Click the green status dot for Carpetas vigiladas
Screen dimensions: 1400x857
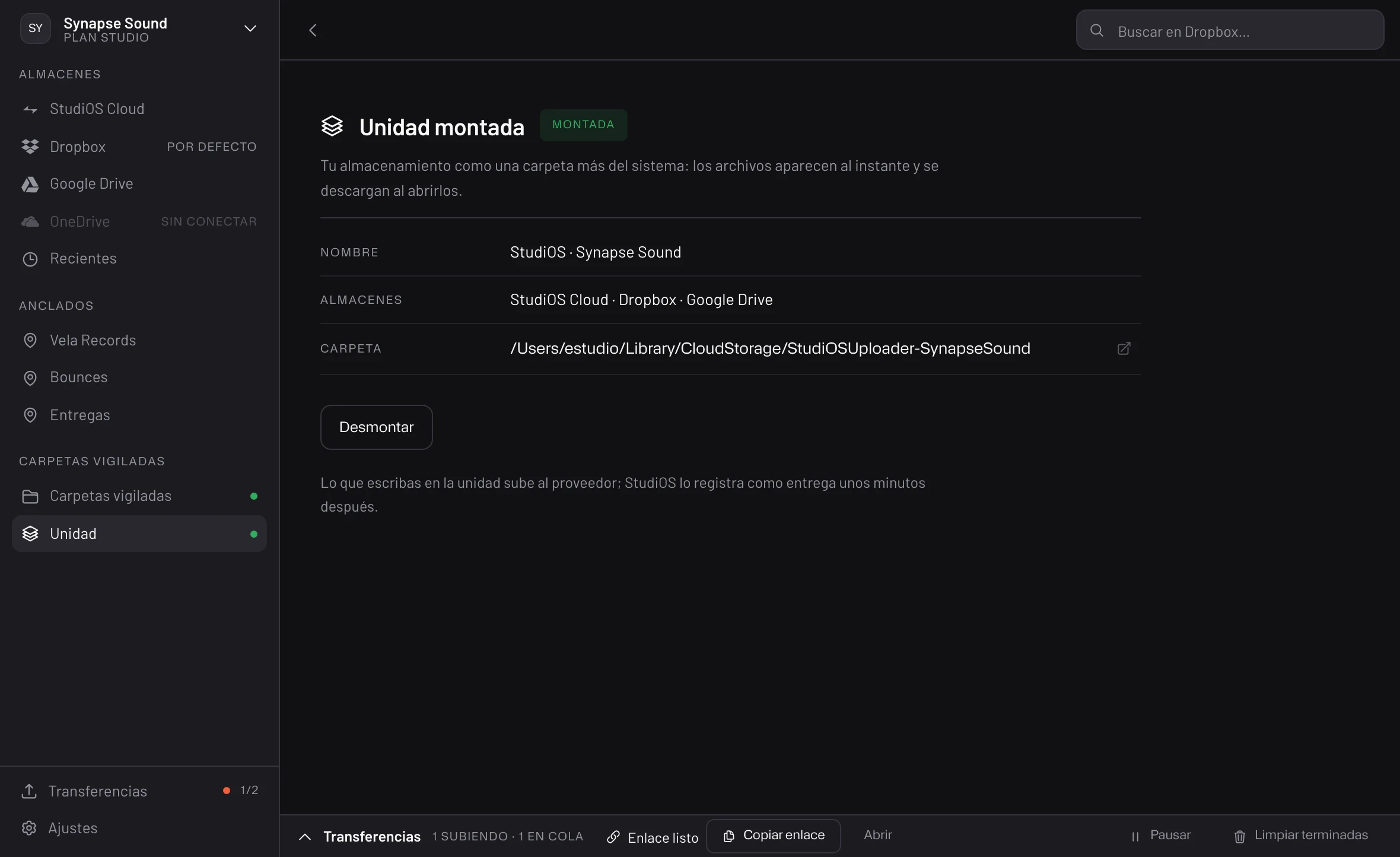(x=254, y=496)
